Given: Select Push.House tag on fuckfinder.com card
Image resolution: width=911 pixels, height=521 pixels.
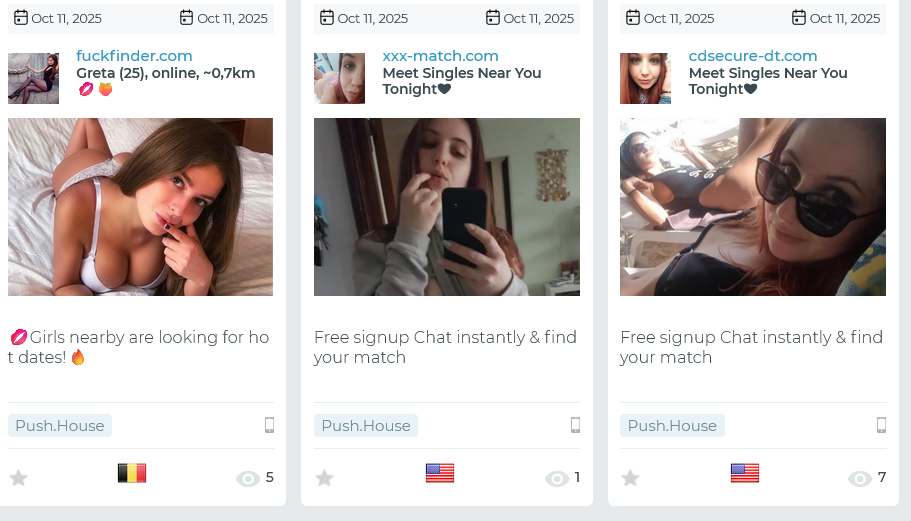Looking at the screenshot, I should coord(60,426).
